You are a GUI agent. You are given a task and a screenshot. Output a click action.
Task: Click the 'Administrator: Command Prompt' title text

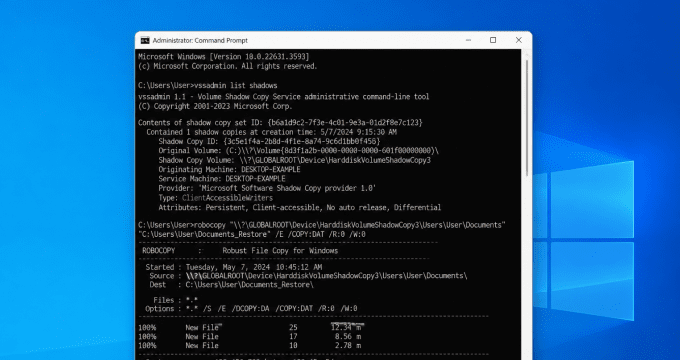[x=200, y=40]
